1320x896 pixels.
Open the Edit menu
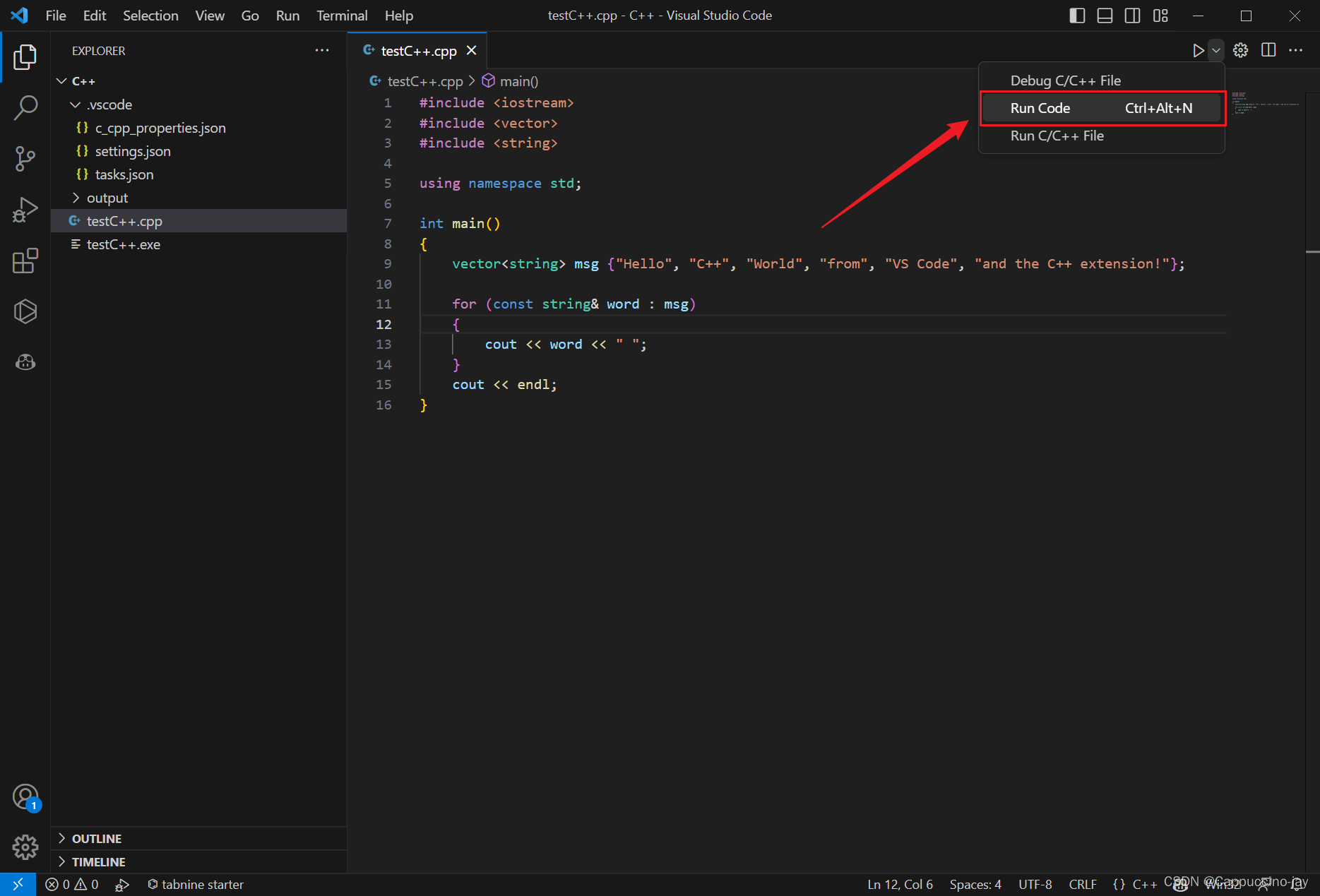point(94,16)
